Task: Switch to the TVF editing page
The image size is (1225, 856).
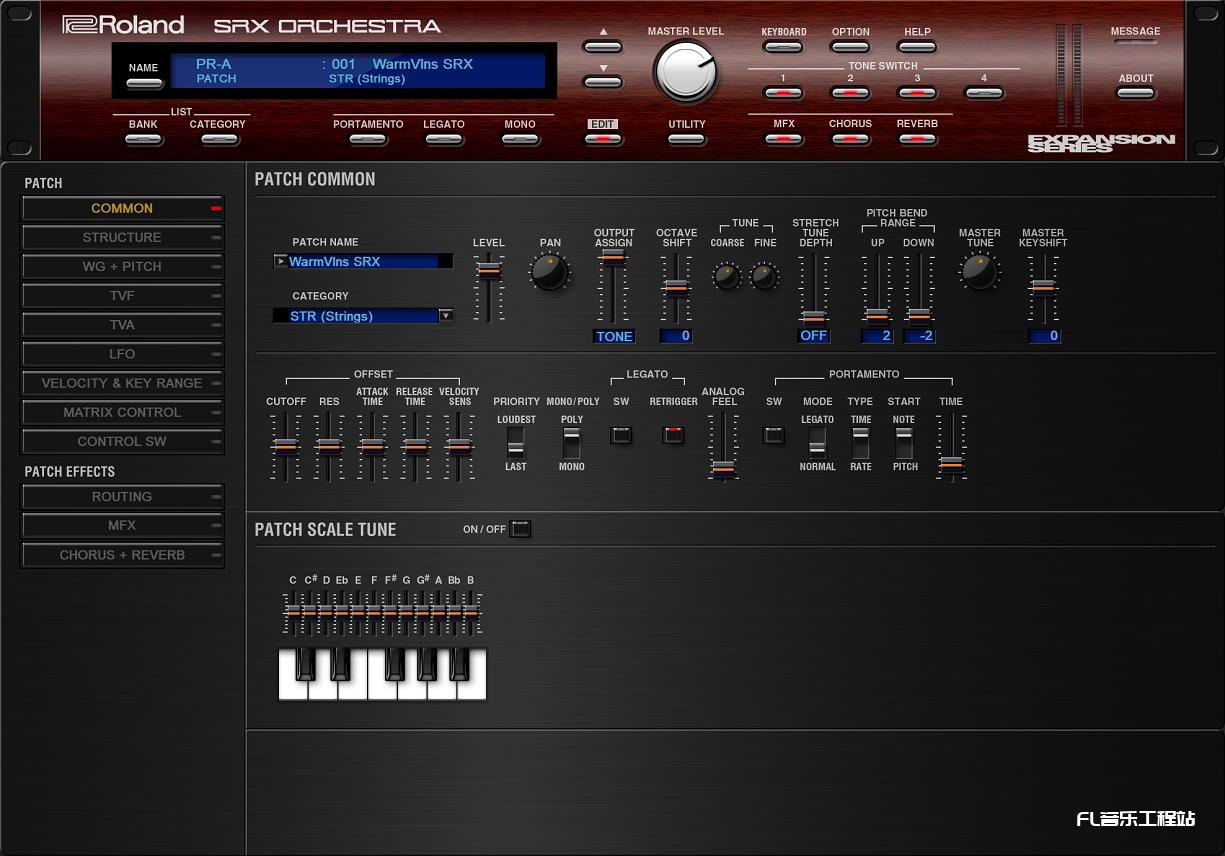Action: tap(122, 295)
